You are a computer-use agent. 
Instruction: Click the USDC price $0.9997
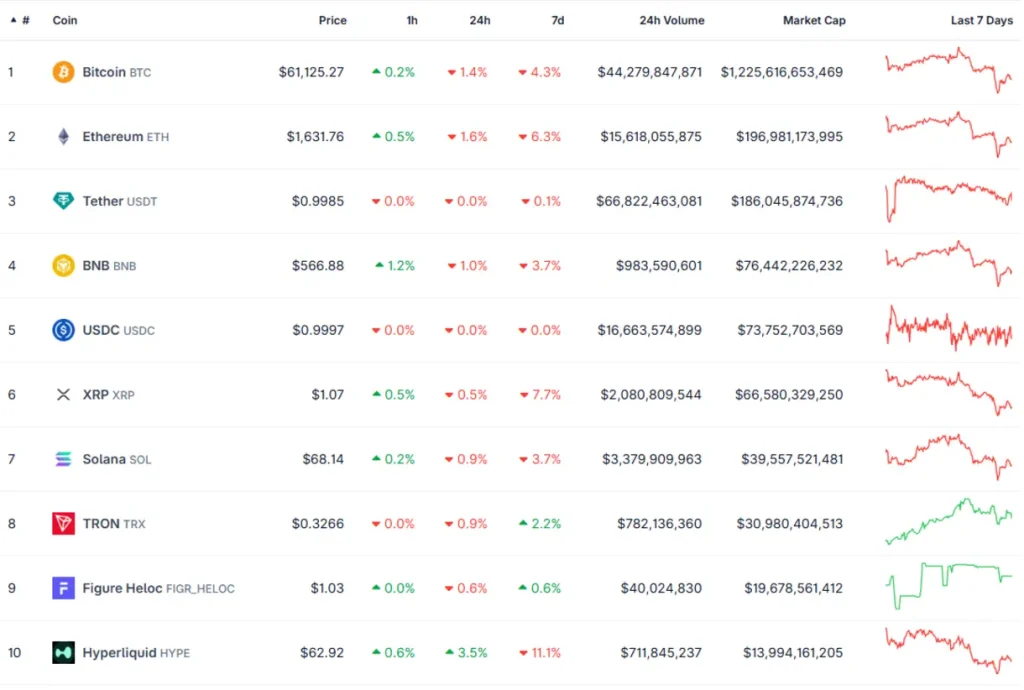(x=318, y=330)
